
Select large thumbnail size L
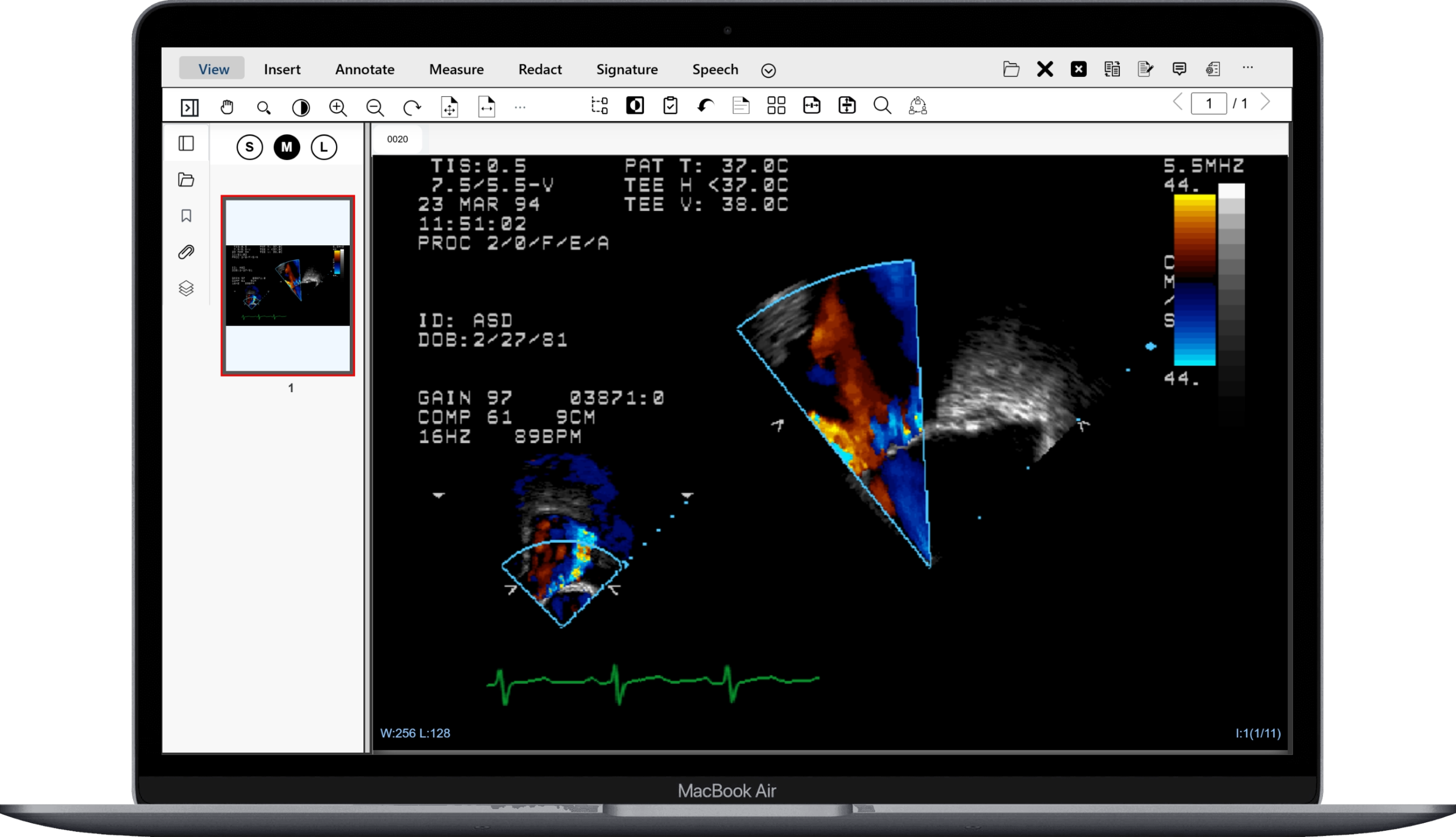pyautogui.click(x=324, y=147)
